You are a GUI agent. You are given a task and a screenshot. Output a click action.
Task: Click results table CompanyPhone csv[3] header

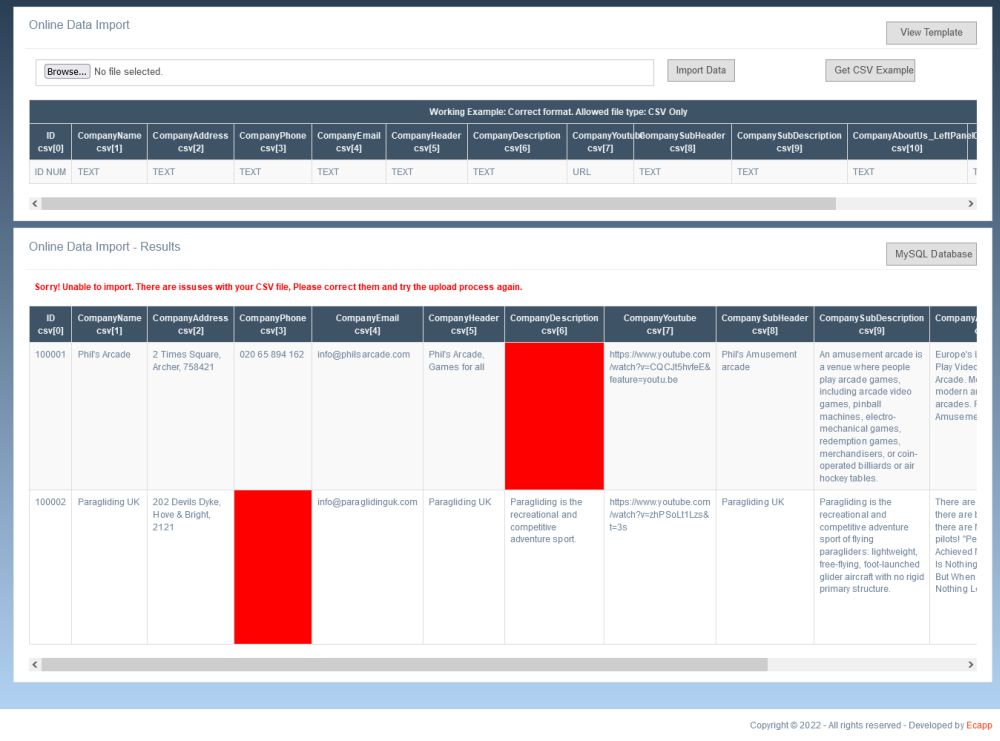point(273,324)
